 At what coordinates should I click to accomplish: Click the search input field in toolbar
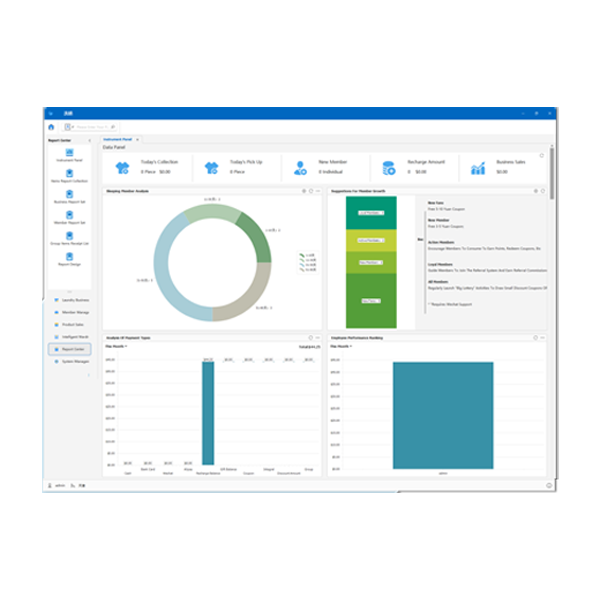[x=88, y=127]
